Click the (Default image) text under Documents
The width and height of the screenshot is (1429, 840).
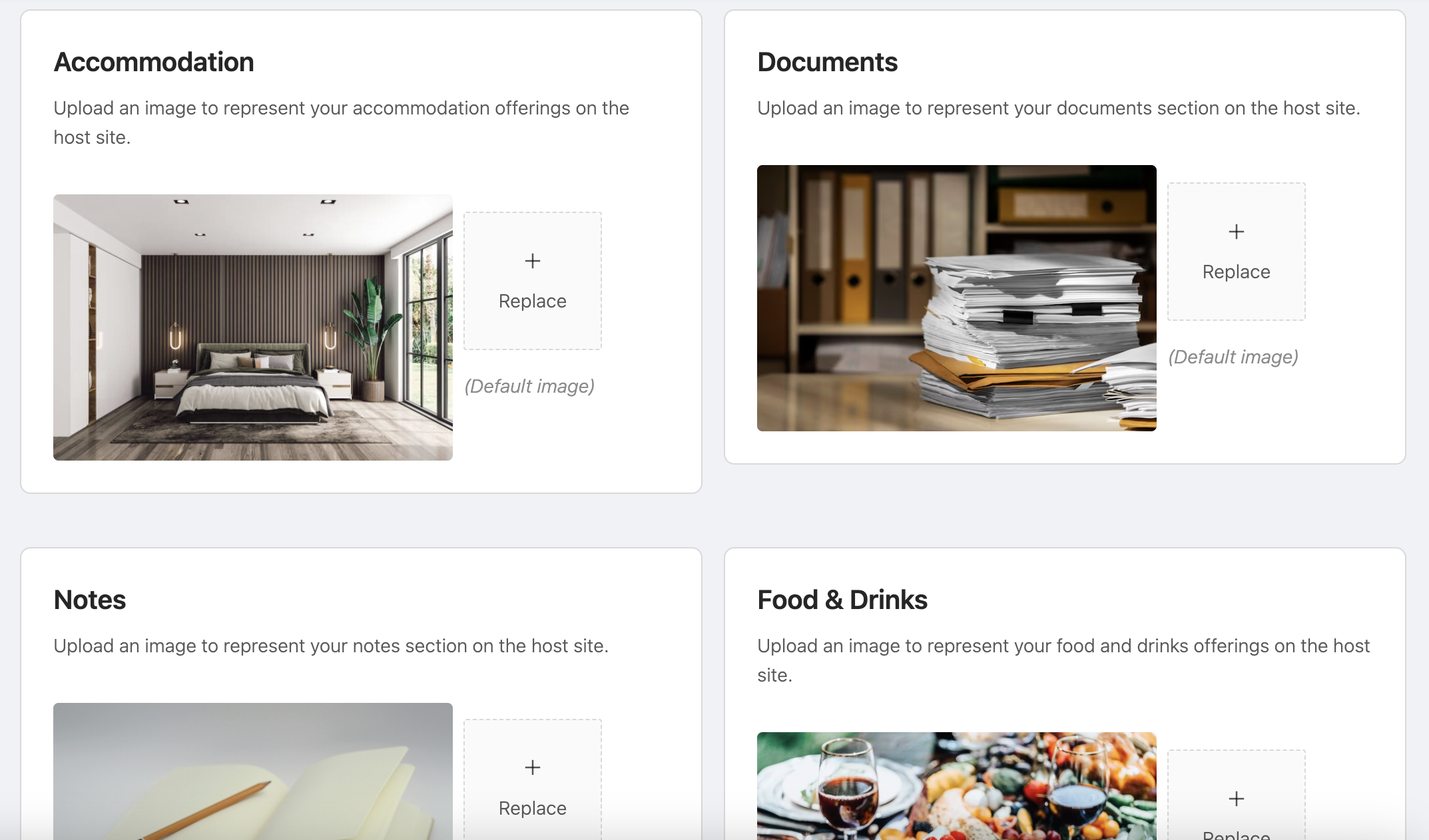[x=1233, y=357]
